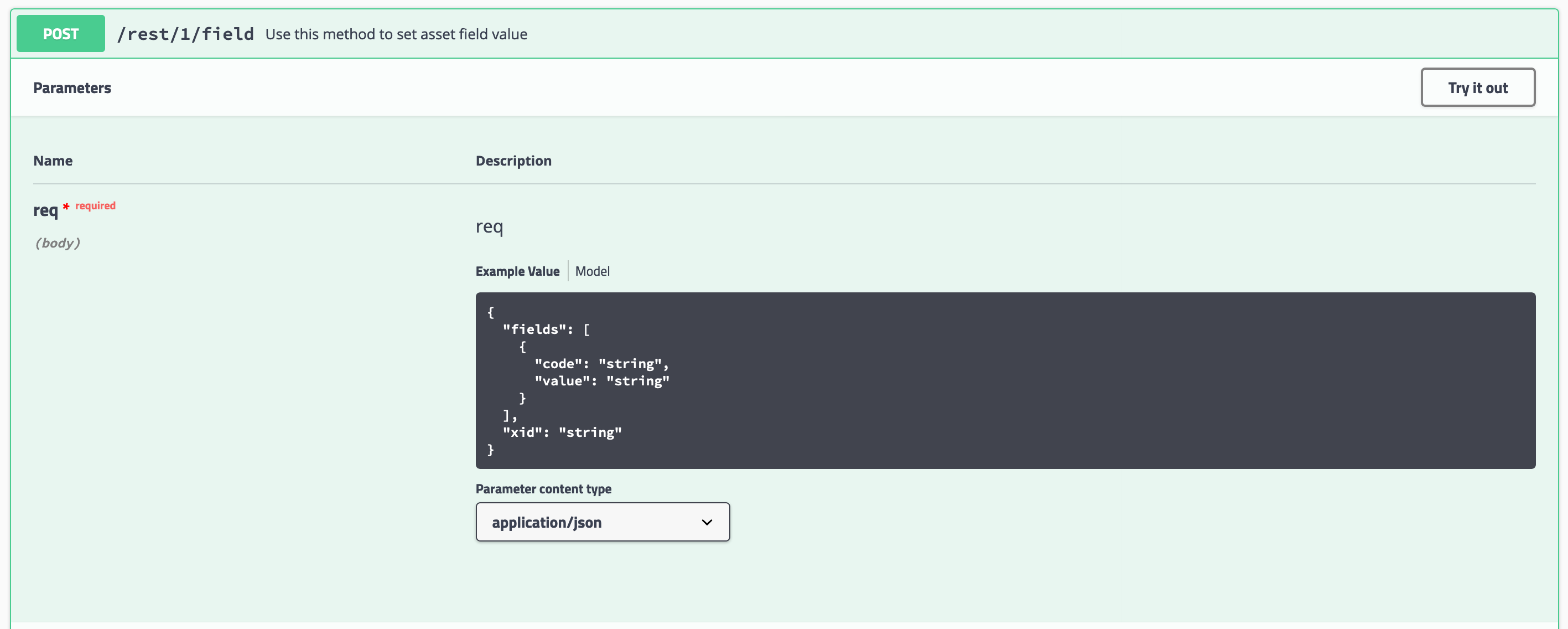Screen dimensions: 1568x629
Task: Open the application/json content type dropdown
Action: 602,522
